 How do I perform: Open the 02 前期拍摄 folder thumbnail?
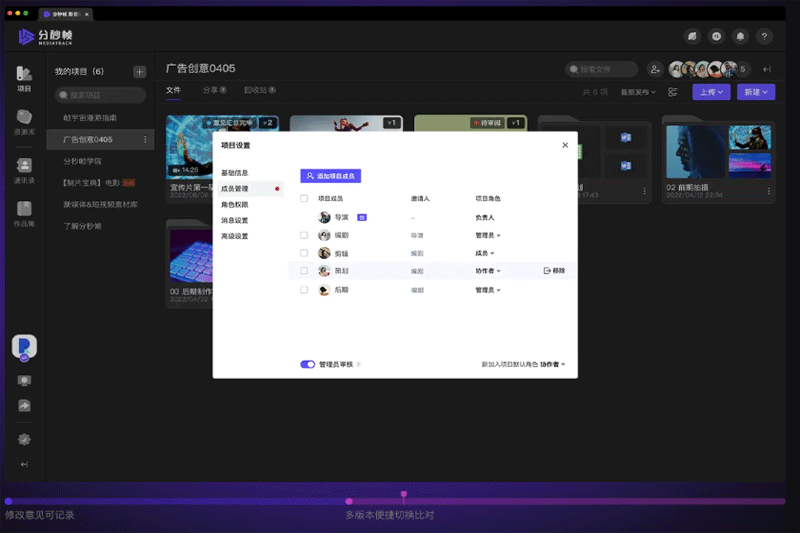[x=718, y=152]
